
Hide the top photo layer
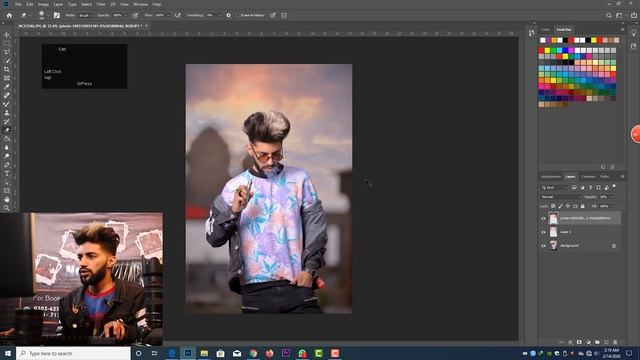[543, 218]
